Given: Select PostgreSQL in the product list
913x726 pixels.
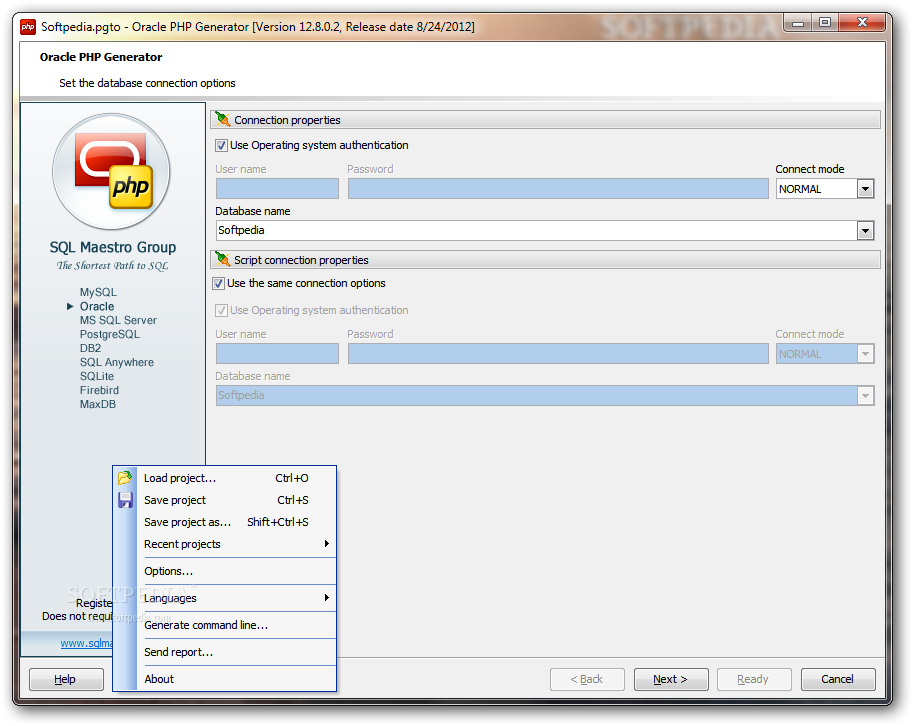Looking at the screenshot, I should click(109, 334).
